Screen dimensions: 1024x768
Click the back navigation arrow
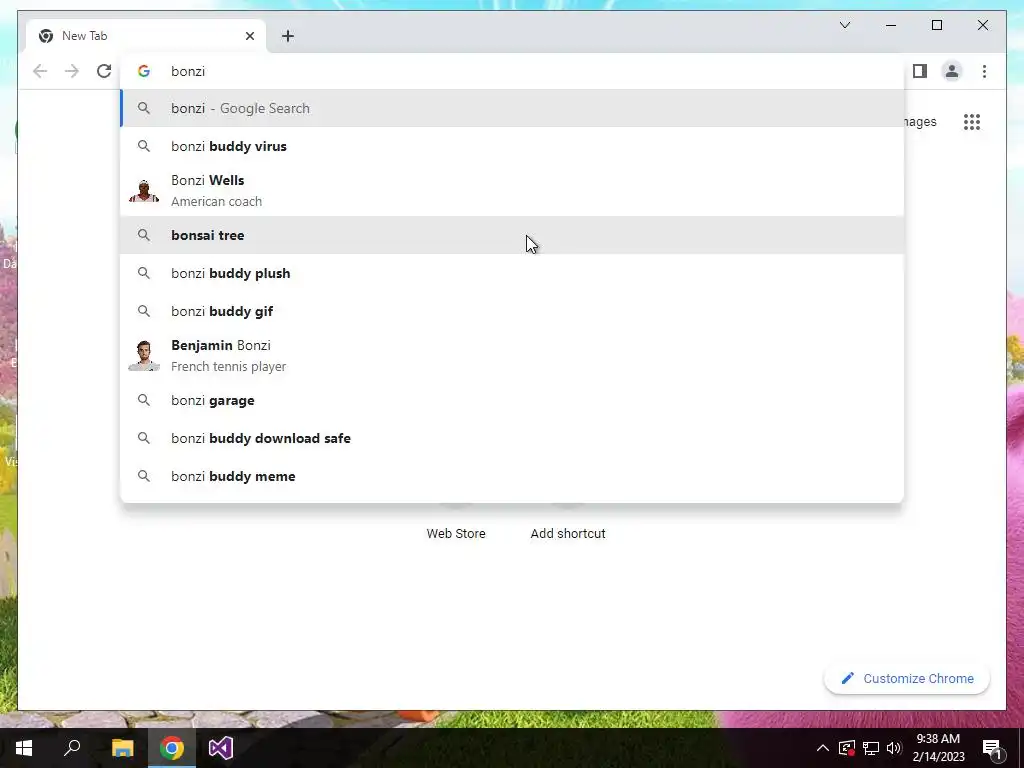click(x=40, y=71)
